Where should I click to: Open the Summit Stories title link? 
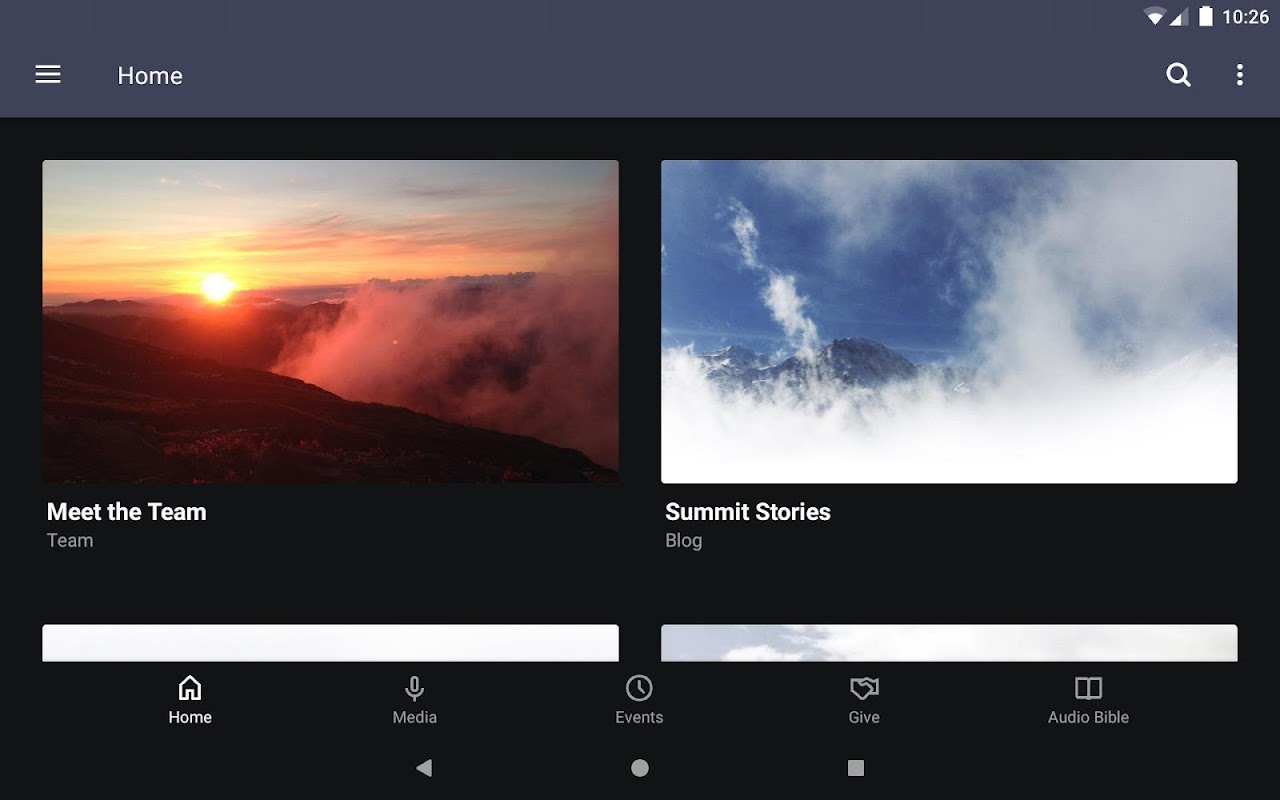coord(748,512)
